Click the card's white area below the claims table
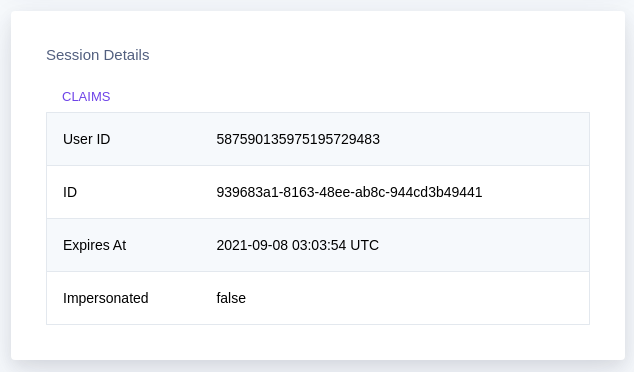634x372 pixels. 318,342
